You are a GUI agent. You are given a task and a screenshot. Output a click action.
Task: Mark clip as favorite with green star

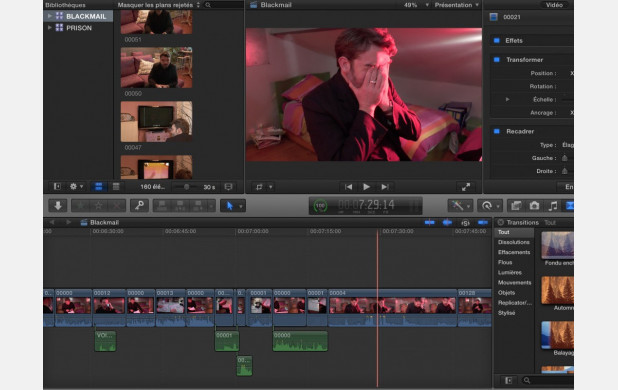point(80,206)
